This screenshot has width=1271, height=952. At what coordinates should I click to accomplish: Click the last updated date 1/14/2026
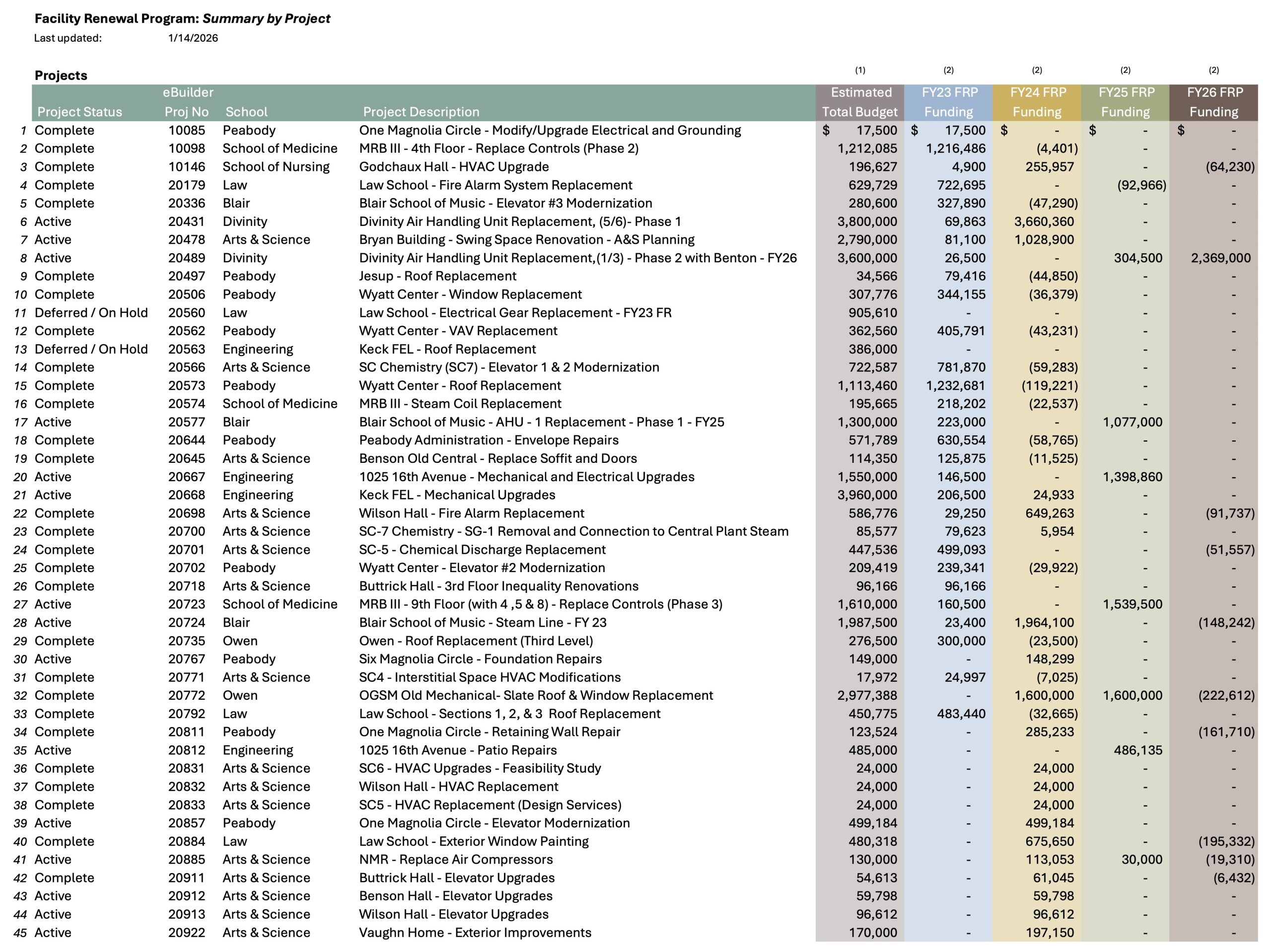pyautogui.click(x=193, y=38)
